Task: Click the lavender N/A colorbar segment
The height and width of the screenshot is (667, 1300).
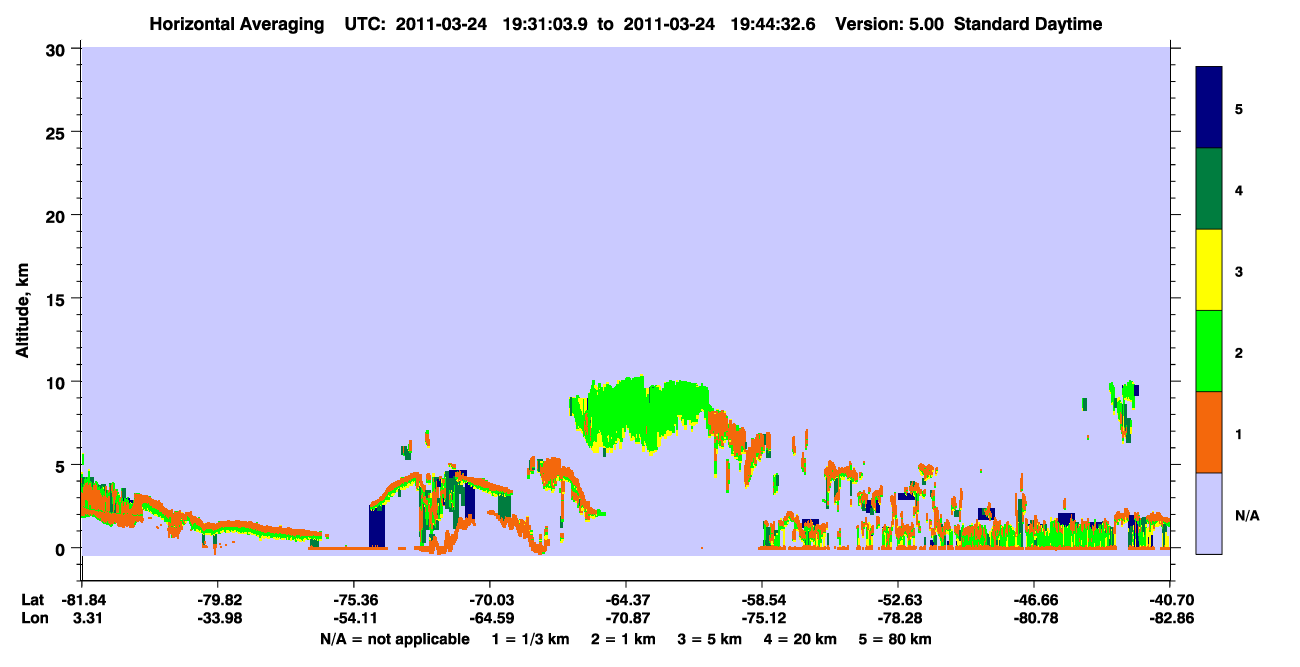Action: pyautogui.click(x=1209, y=513)
